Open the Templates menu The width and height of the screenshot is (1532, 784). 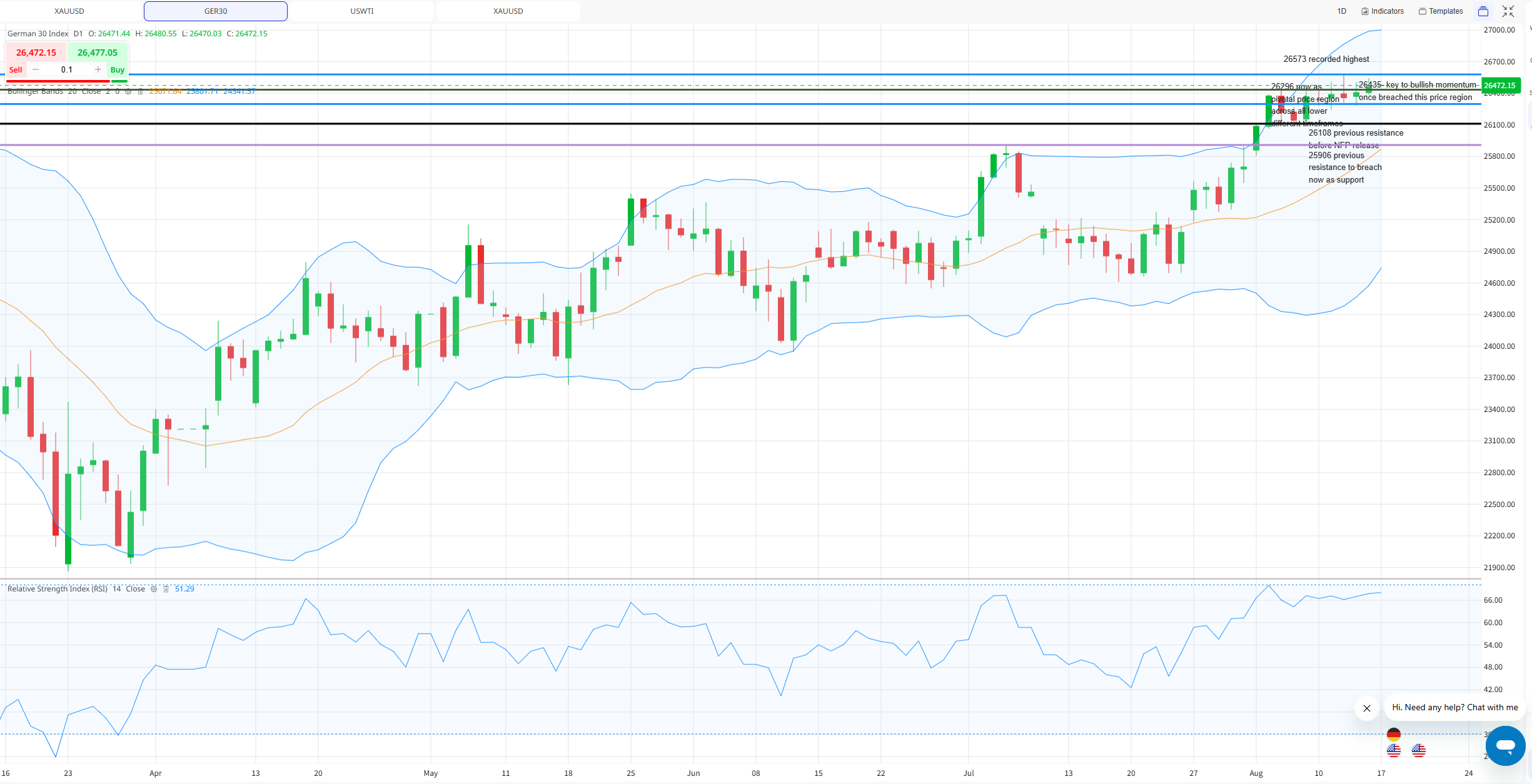1441,11
